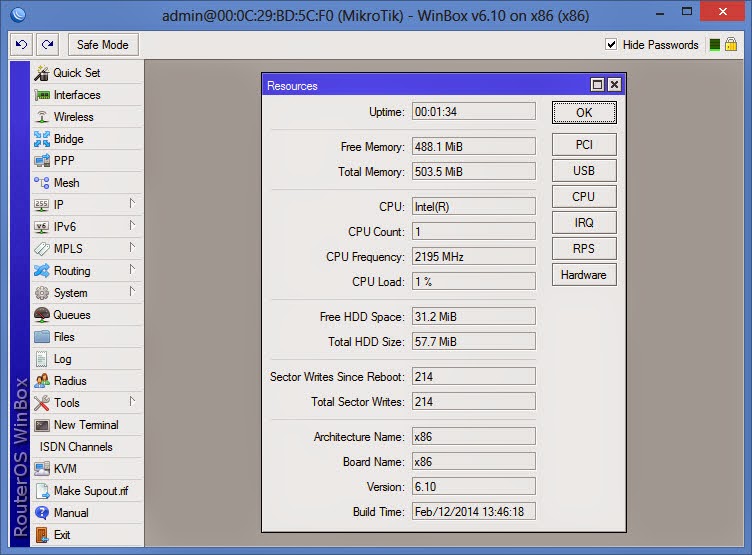Maximize the Resources dialog
The image size is (752, 555).
click(597, 85)
